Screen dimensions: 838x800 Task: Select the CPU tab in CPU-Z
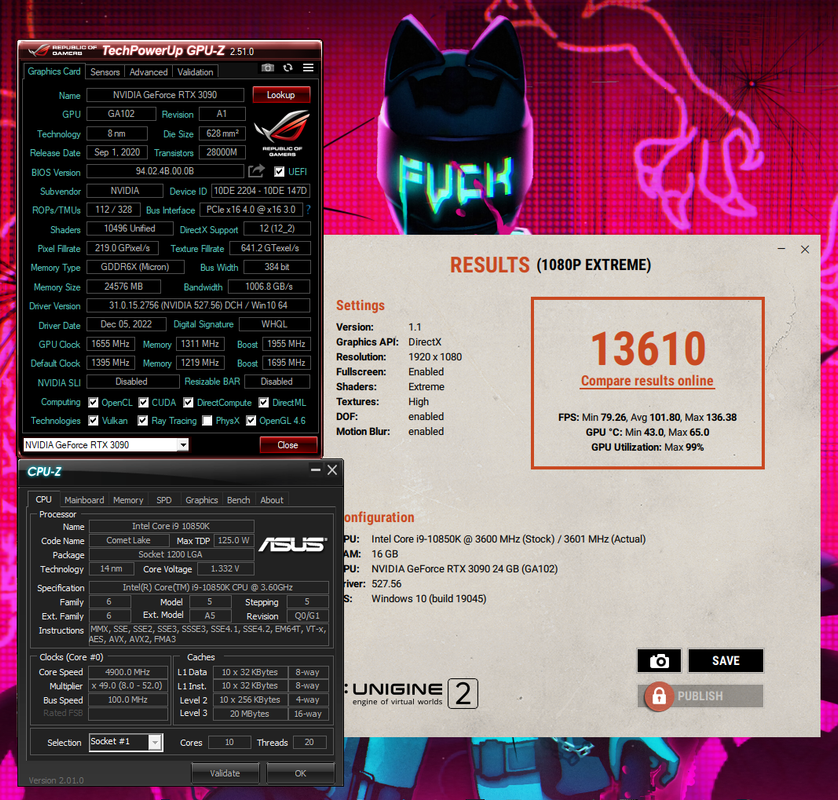pyautogui.click(x=44, y=499)
